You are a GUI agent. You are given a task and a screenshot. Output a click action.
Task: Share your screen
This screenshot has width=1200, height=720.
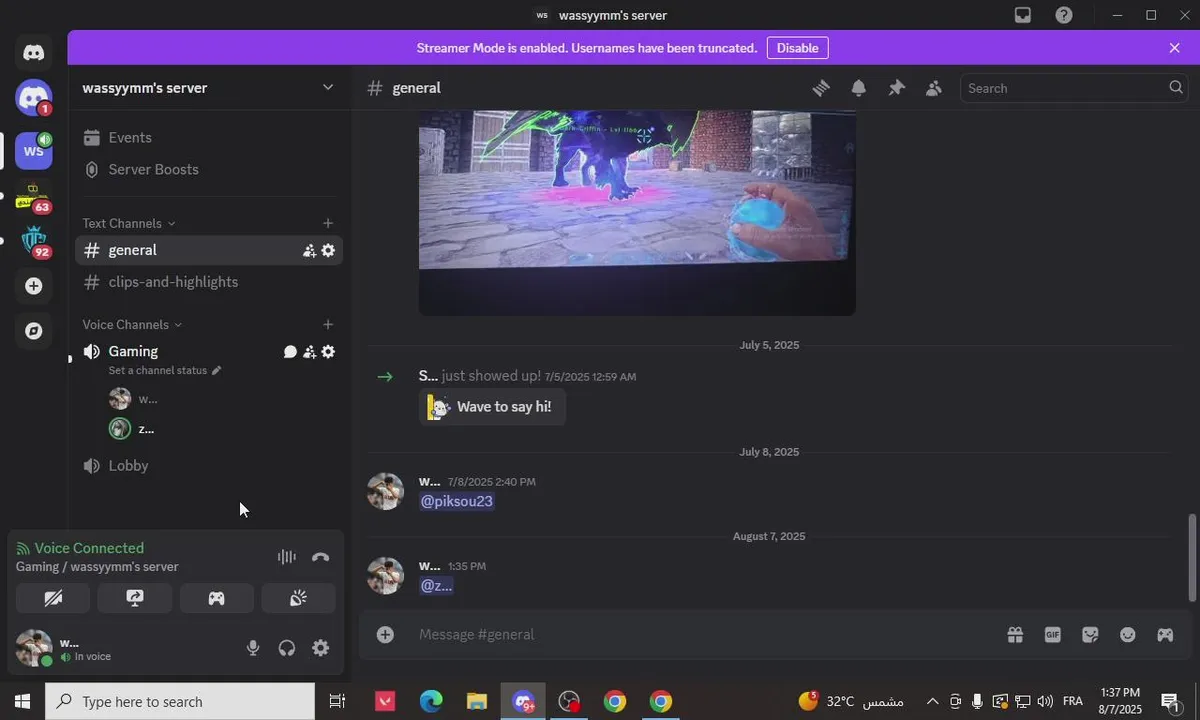tap(135, 598)
